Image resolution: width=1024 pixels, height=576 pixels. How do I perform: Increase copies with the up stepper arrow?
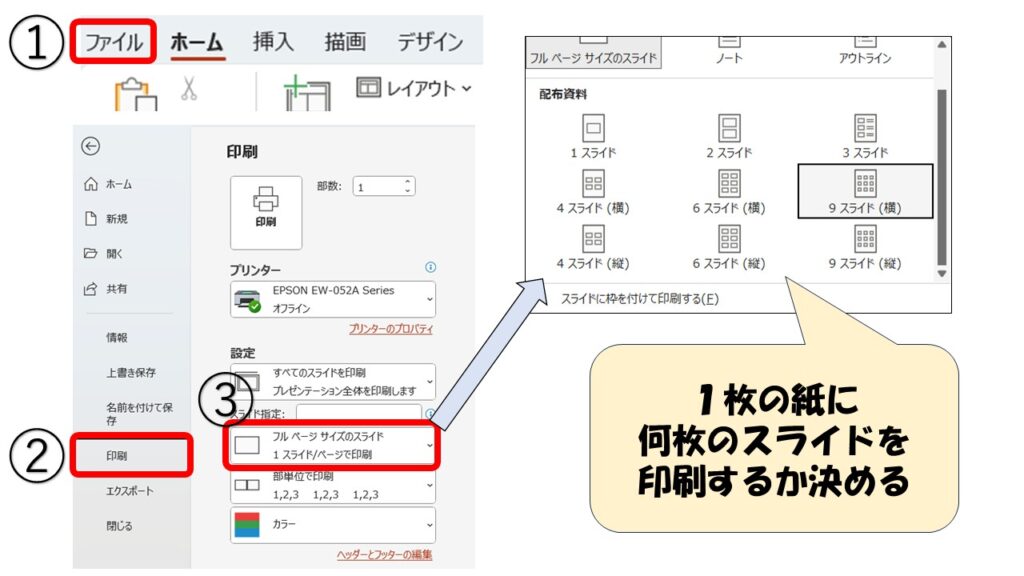(408, 182)
